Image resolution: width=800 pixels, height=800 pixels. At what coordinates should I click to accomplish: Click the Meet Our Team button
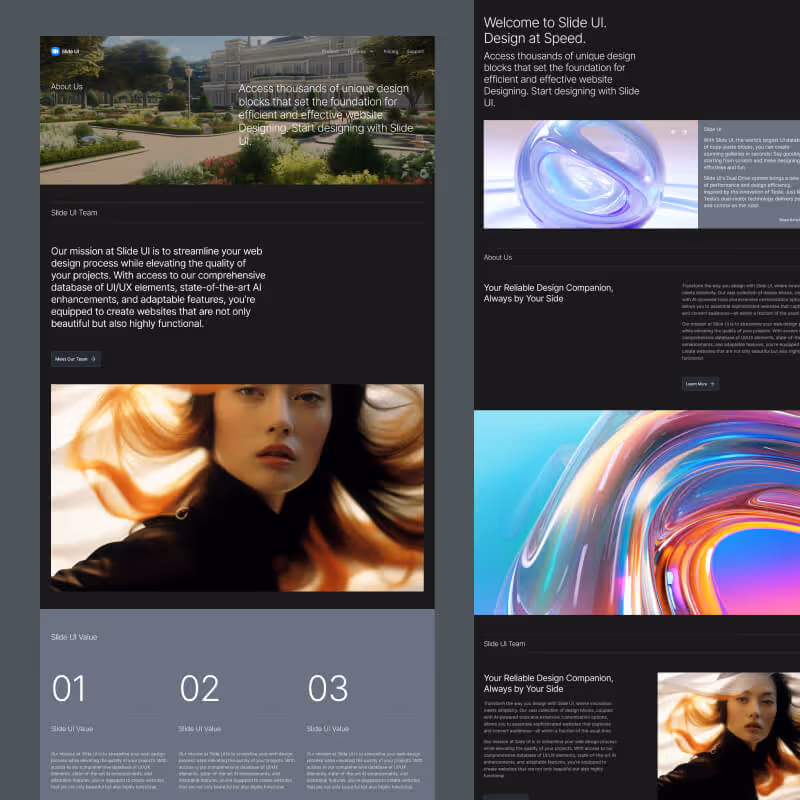[x=75, y=358]
